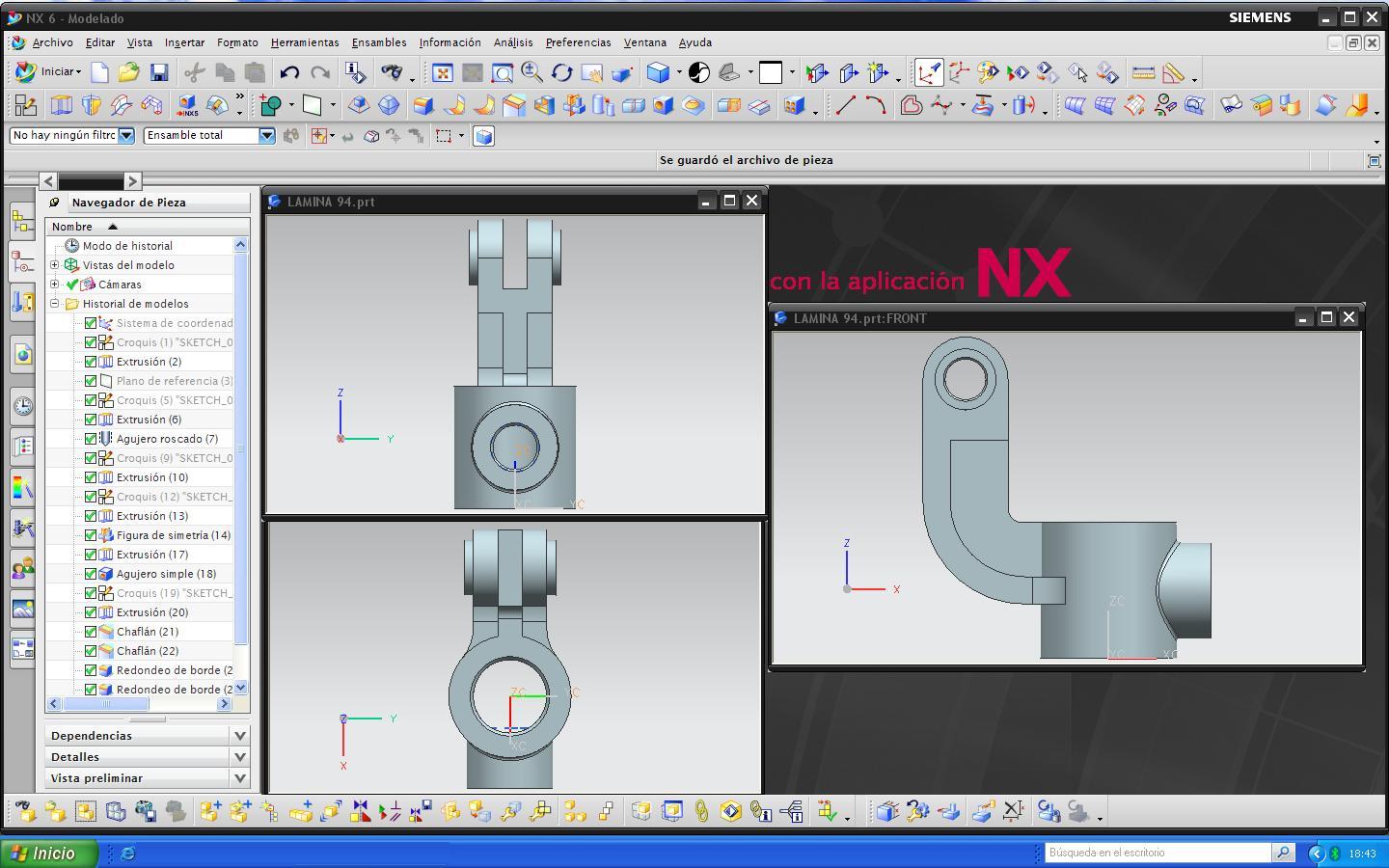
Task: Open the Análisis menu
Action: (x=513, y=42)
